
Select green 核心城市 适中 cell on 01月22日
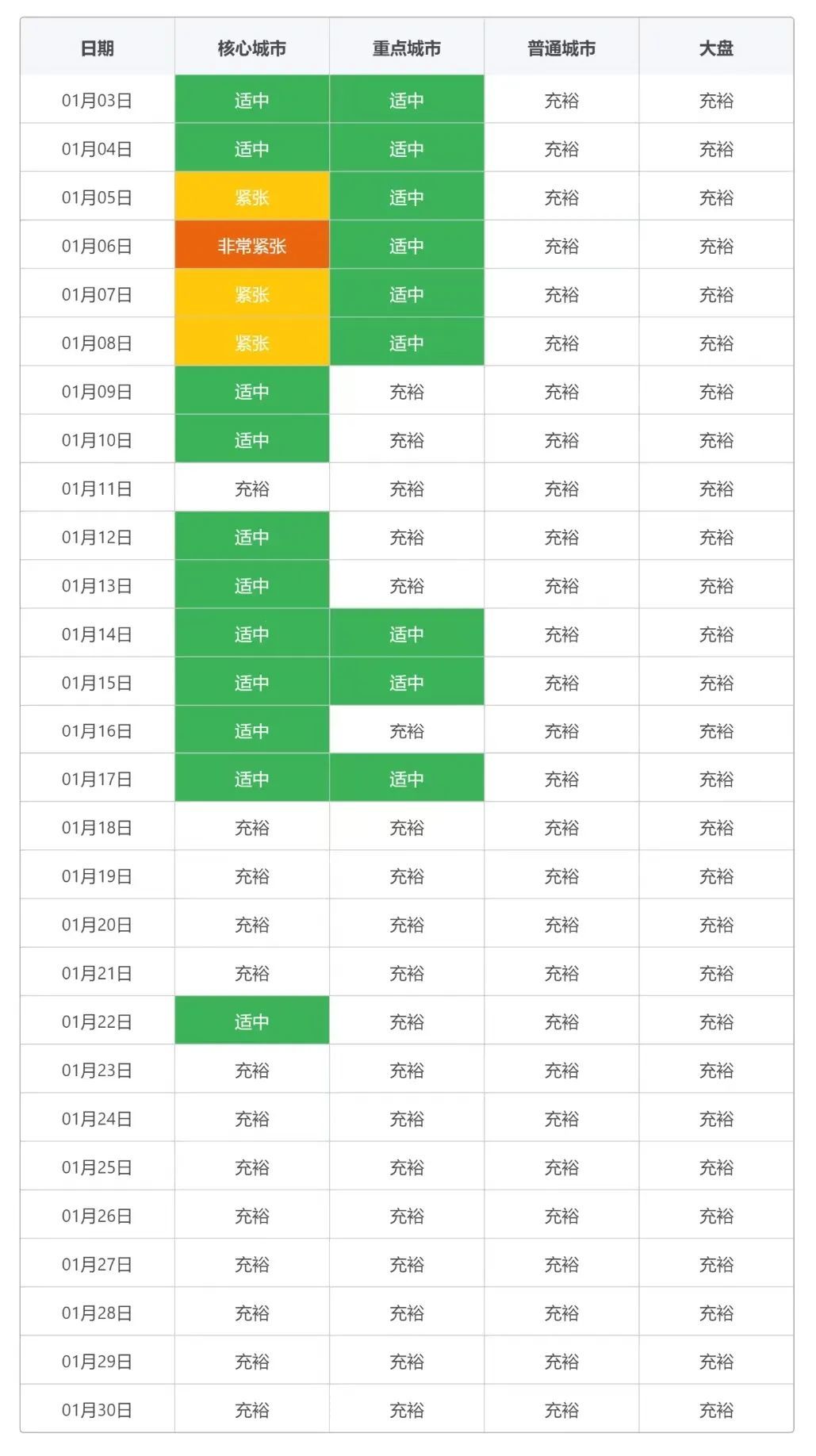pyautogui.click(x=252, y=1021)
